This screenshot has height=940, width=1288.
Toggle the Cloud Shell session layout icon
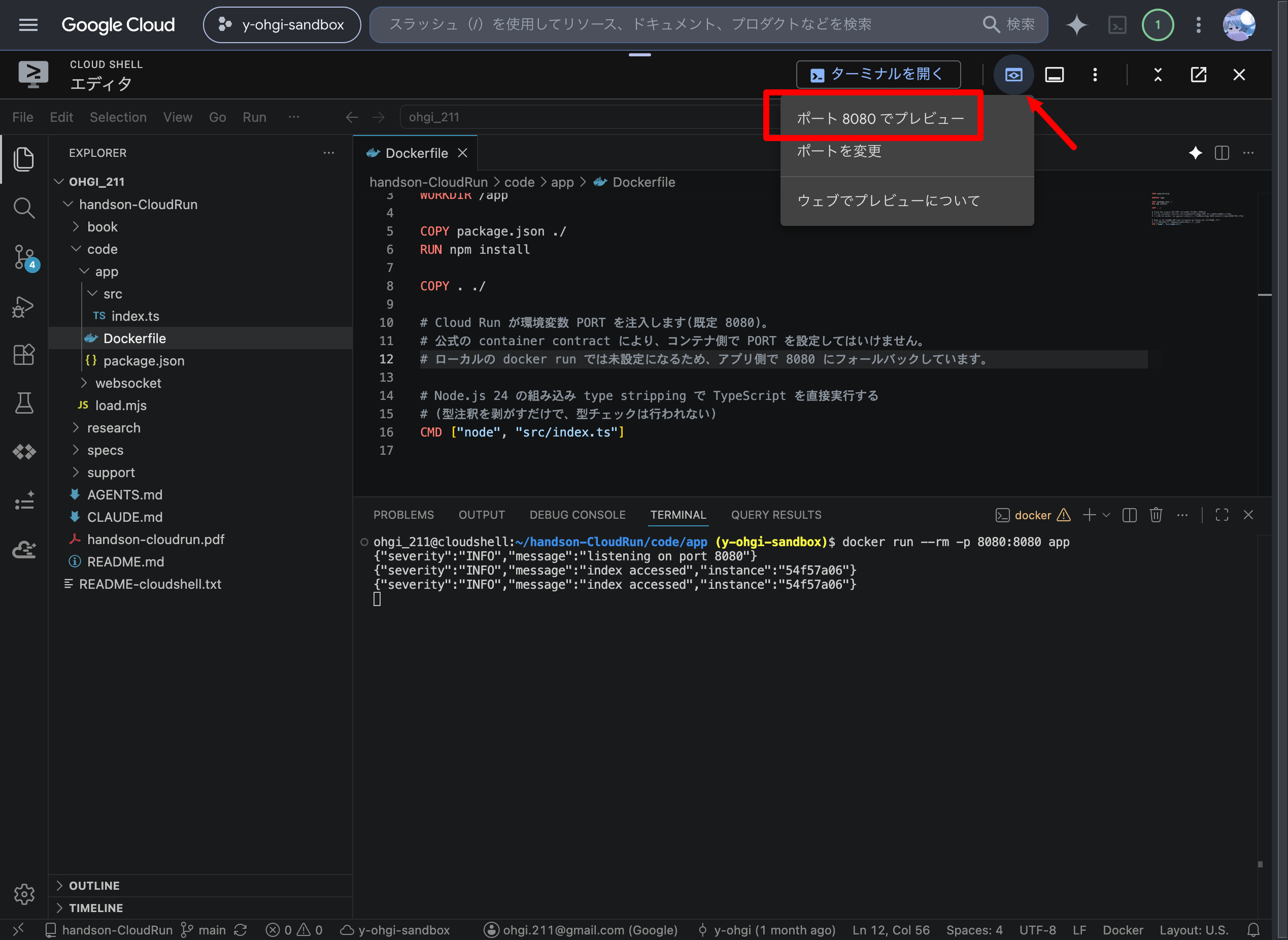pyautogui.click(x=1054, y=75)
